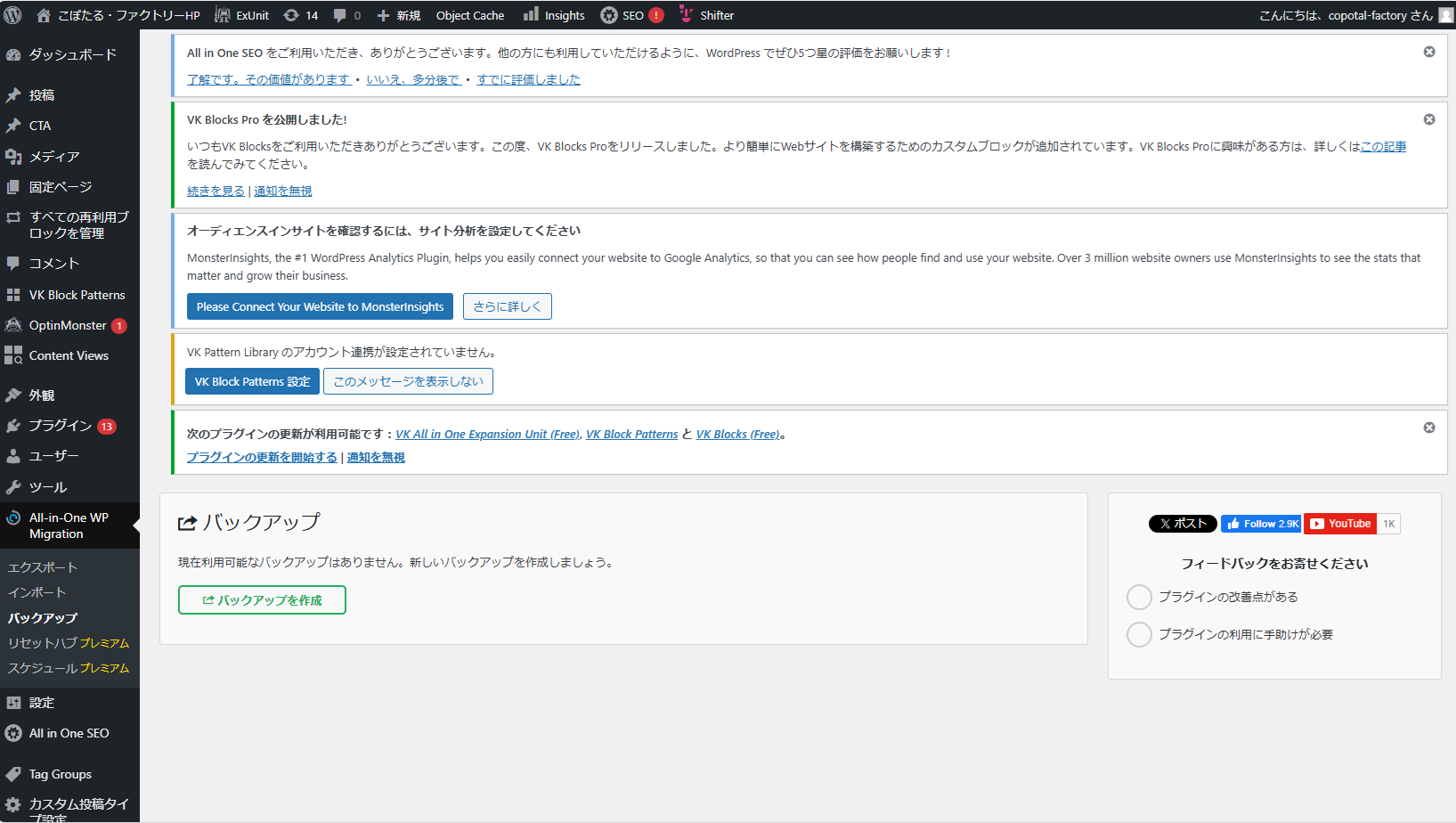Open the この記事 link
The image size is (1456, 823).
coord(1383,146)
